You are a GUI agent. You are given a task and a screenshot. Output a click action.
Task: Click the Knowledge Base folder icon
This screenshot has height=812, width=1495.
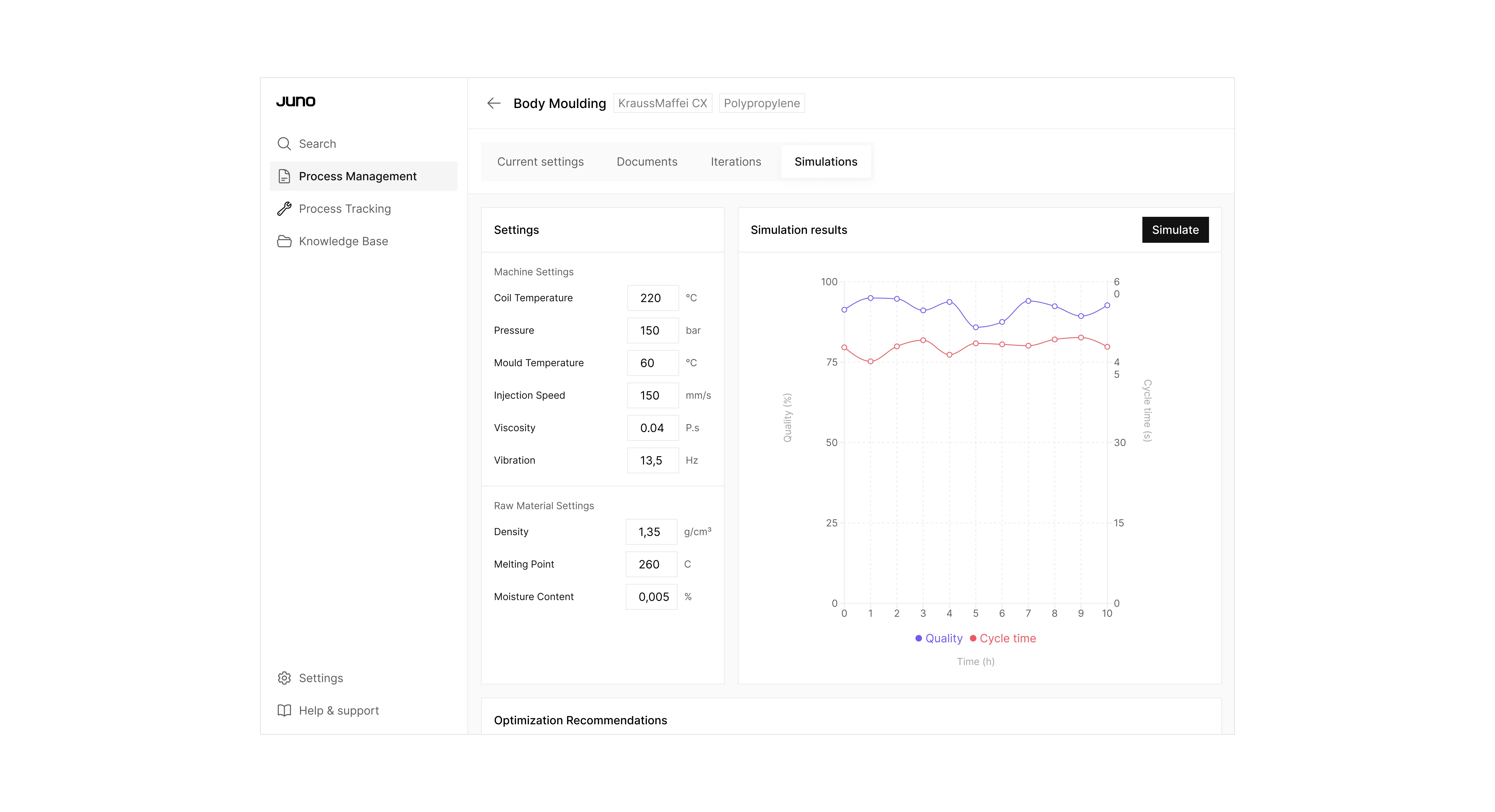(x=284, y=241)
